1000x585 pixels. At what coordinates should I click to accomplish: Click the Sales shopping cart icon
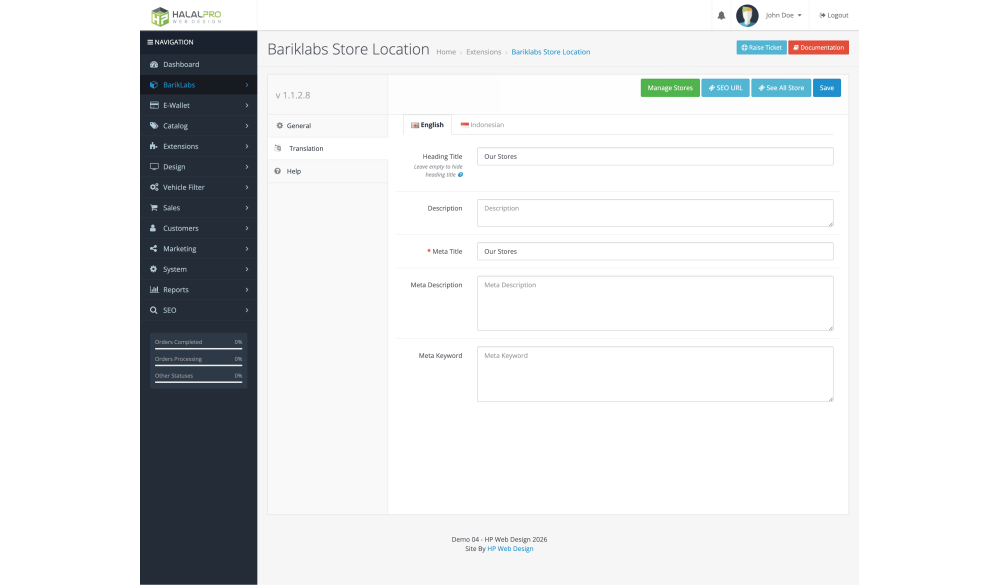pyautogui.click(x=154, y=208)
